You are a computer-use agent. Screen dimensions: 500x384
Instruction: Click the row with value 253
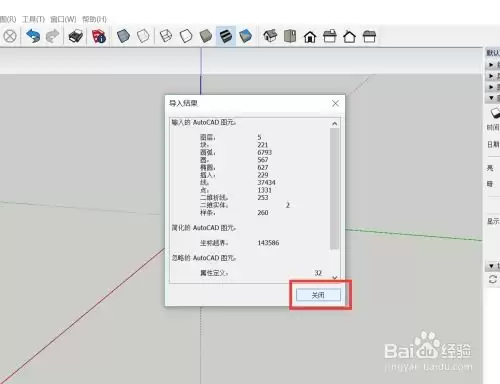click(234, 198)
